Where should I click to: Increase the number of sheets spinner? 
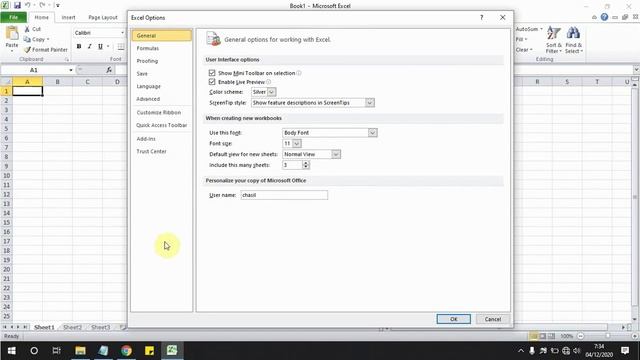click(306, 162)
